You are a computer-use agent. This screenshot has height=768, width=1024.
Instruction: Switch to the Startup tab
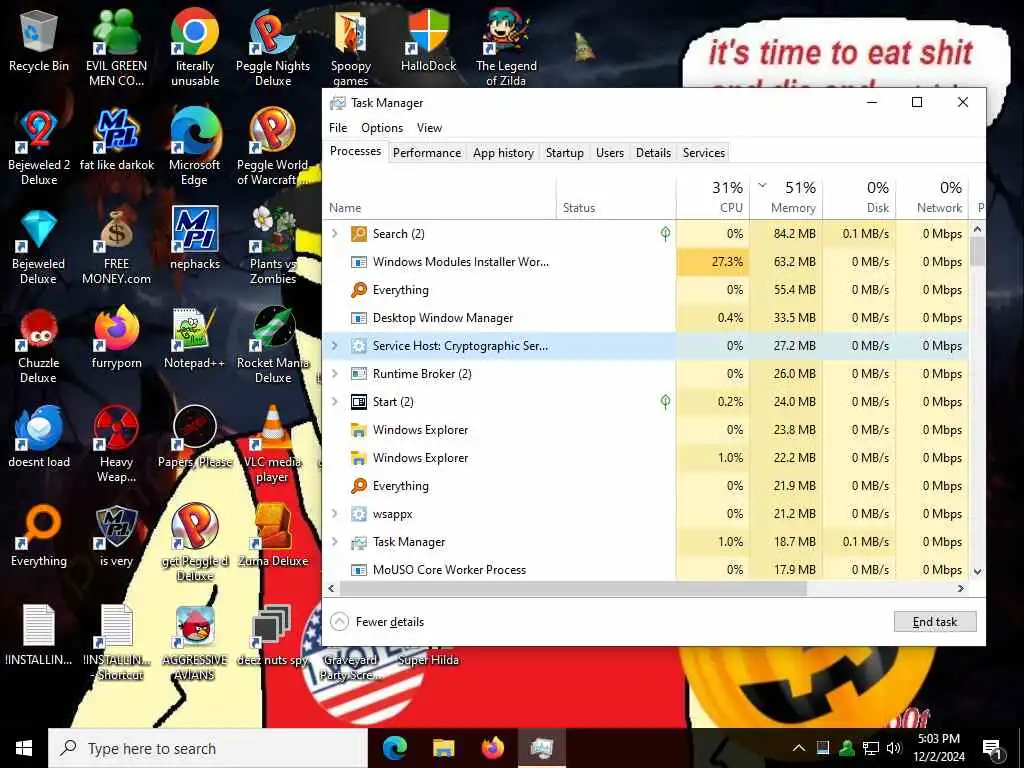tap(564, 153)
